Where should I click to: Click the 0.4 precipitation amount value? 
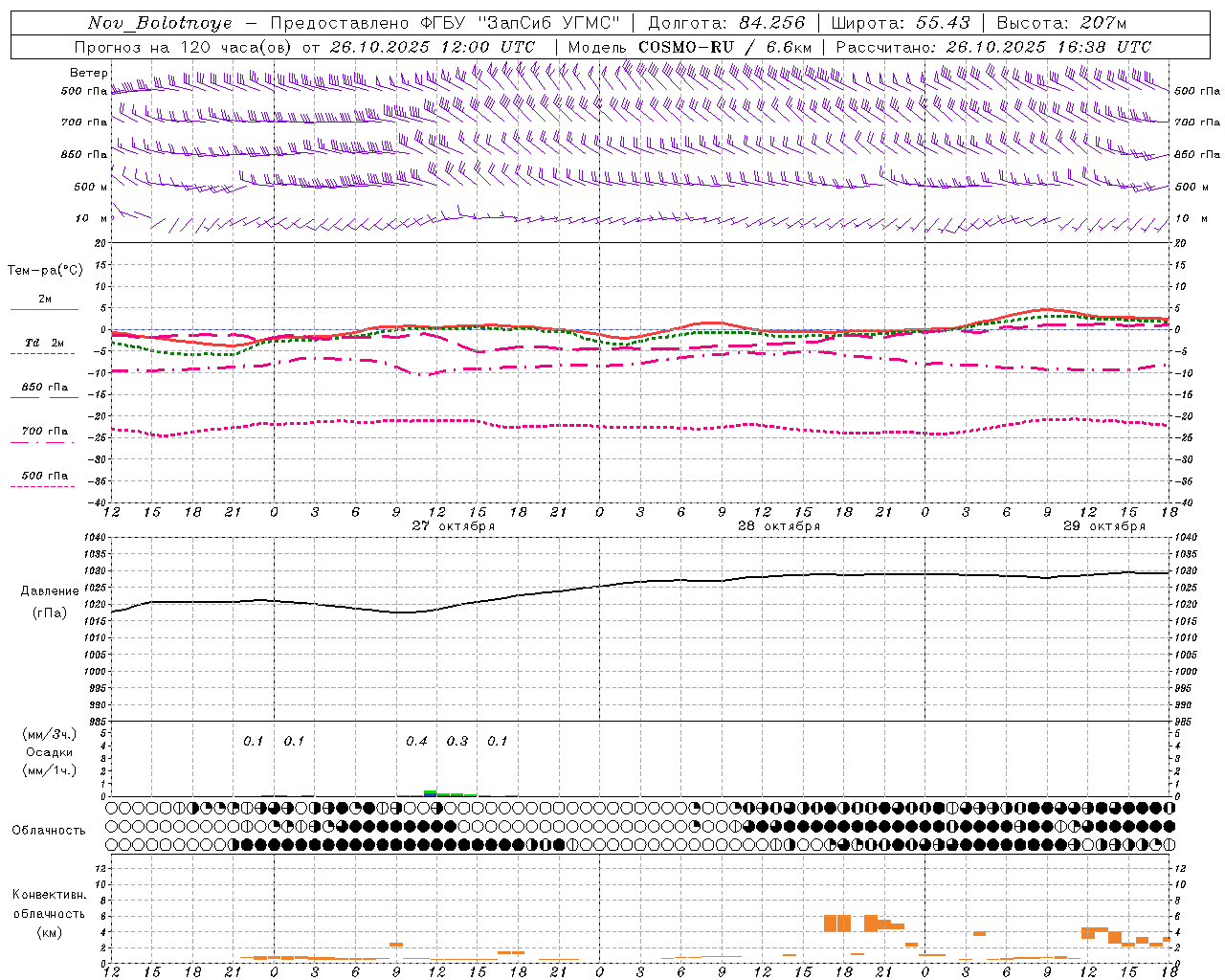tap(416, 741)
